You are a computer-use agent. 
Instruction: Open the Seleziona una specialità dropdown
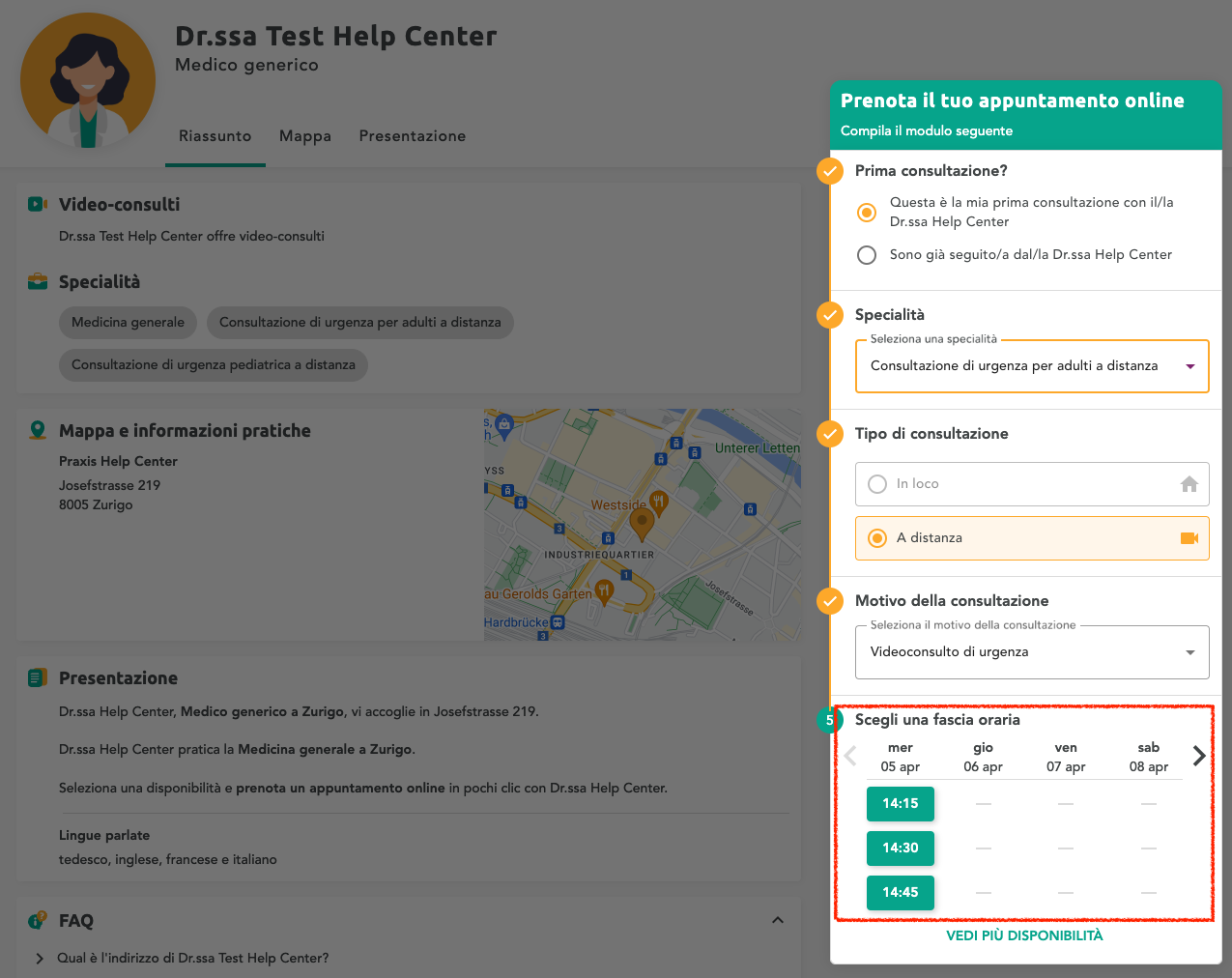(x=1031, y=366)
